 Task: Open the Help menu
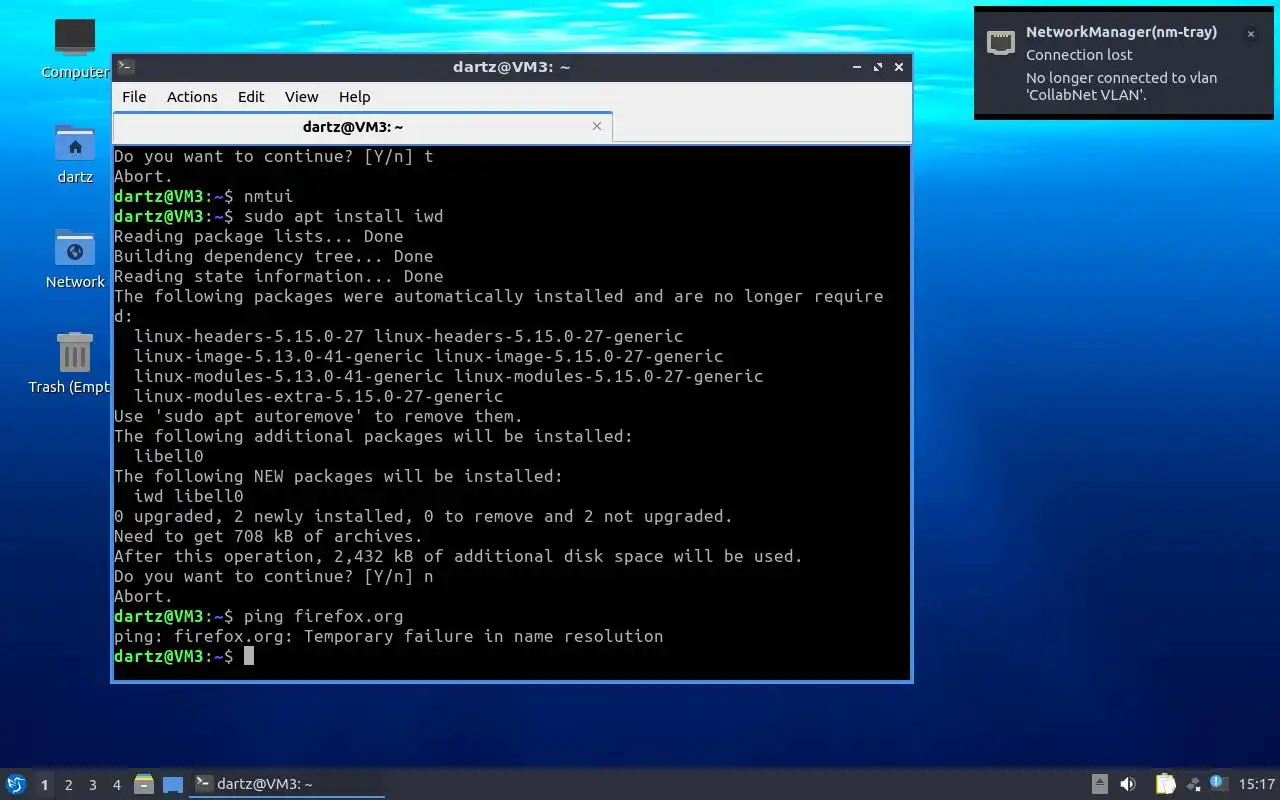coord(354,97)
